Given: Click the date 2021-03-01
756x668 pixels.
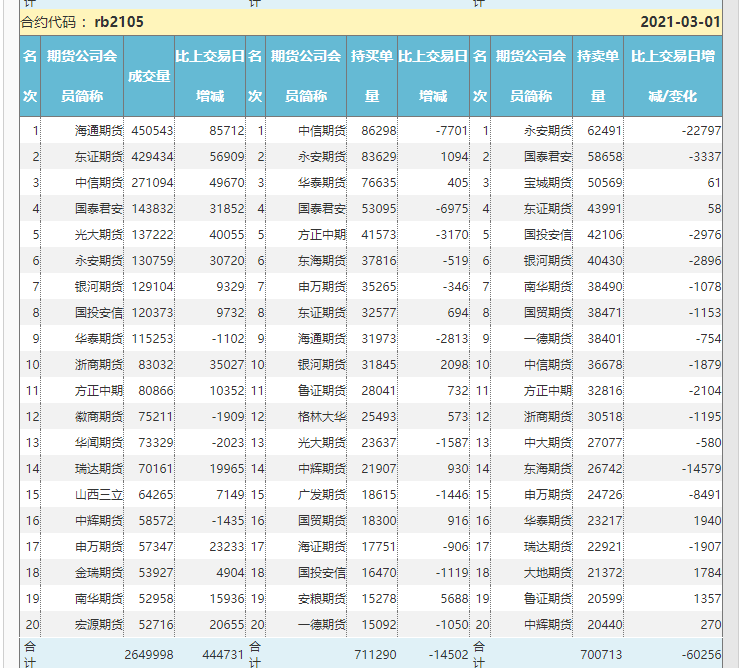Looking at the screenshot, I should (x=680, y=22).
